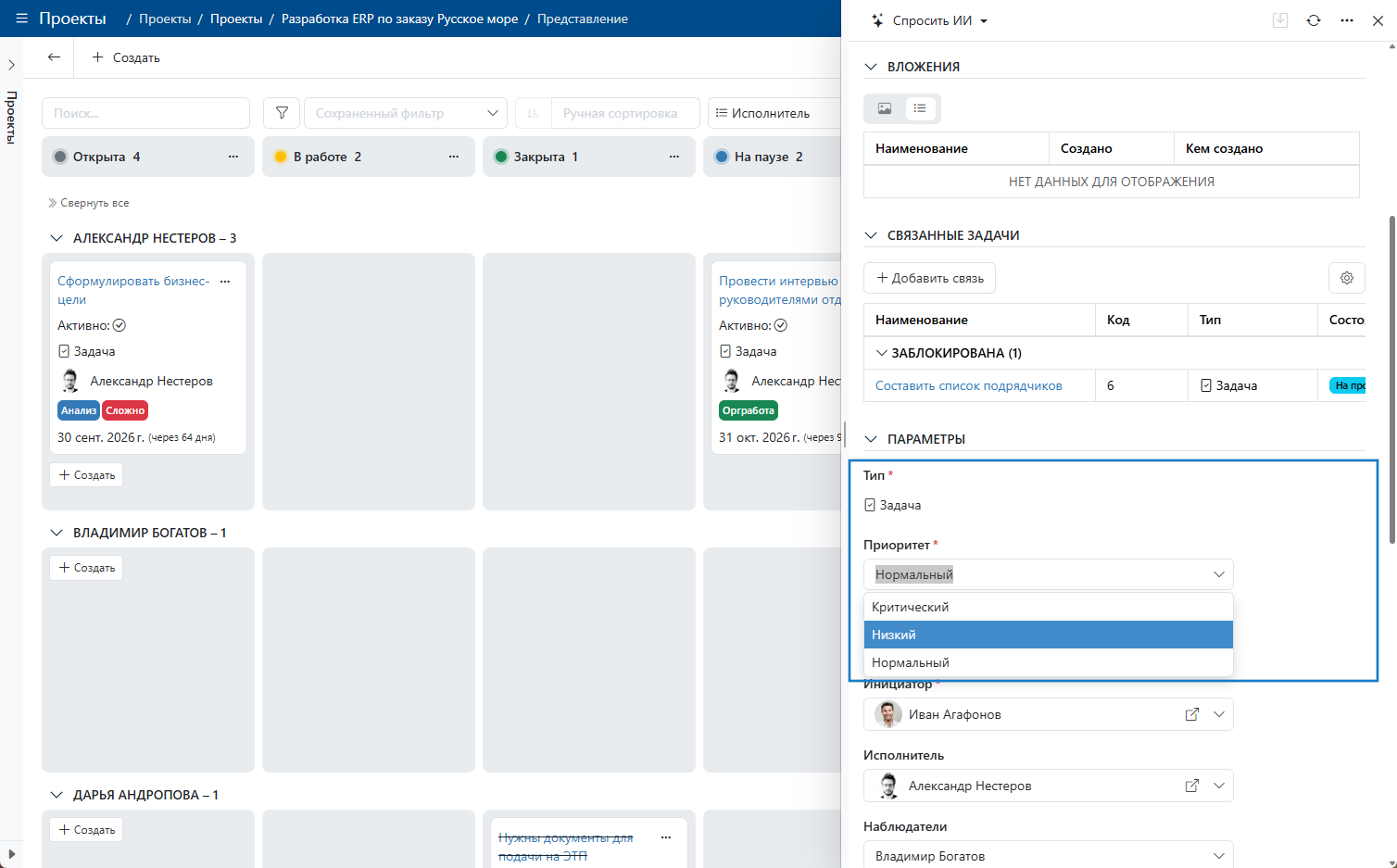The width and height of the screenshot is (1397, 868).
Task: Expand the Наблюдатели dropdown
Action: tap(1219, 856)
